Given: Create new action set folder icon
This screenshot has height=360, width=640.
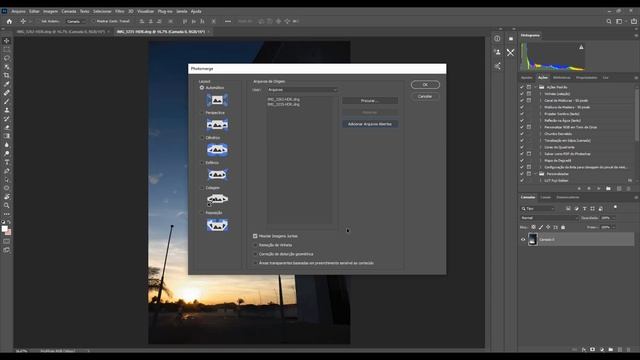Looking at the screenshot, I should tap(608, 189).
